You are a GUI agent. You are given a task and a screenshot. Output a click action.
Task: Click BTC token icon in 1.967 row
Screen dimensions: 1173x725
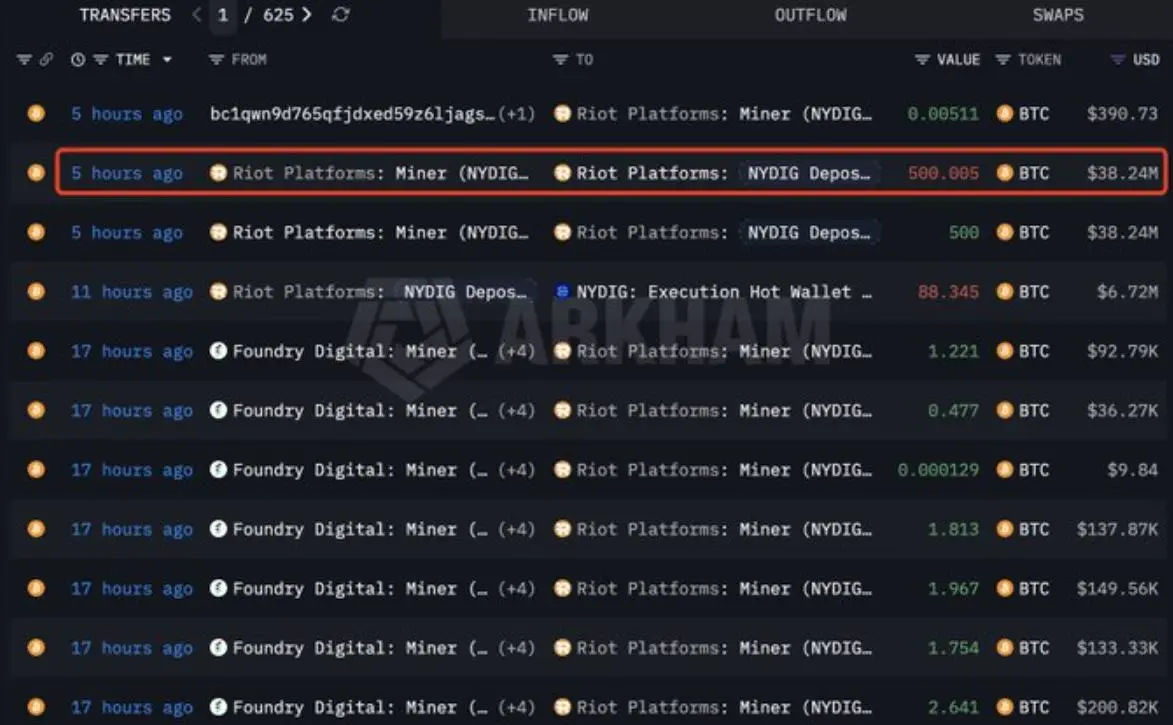tap(1005, 589)
